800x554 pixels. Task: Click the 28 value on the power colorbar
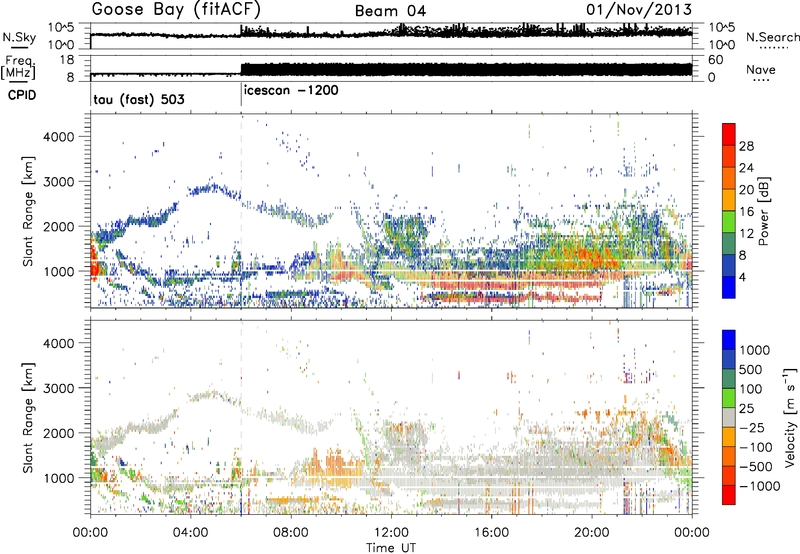pos(746,146)
